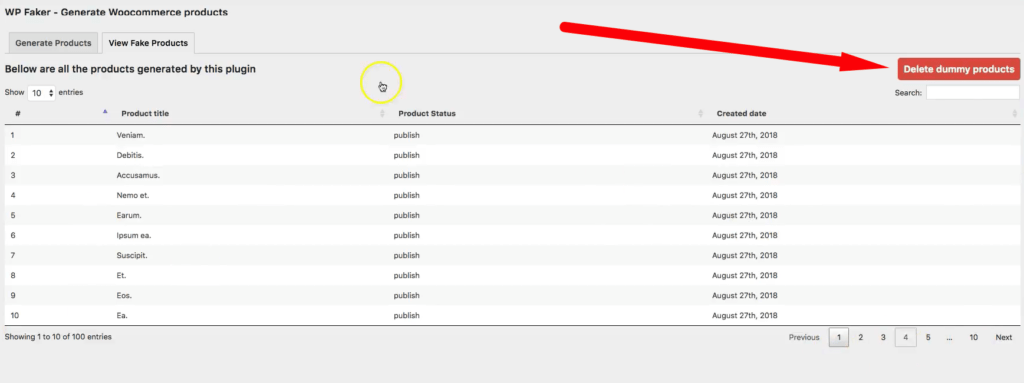Go to pagination page 2
Viewport: 1024px width, 383px height.
[861, 337]
